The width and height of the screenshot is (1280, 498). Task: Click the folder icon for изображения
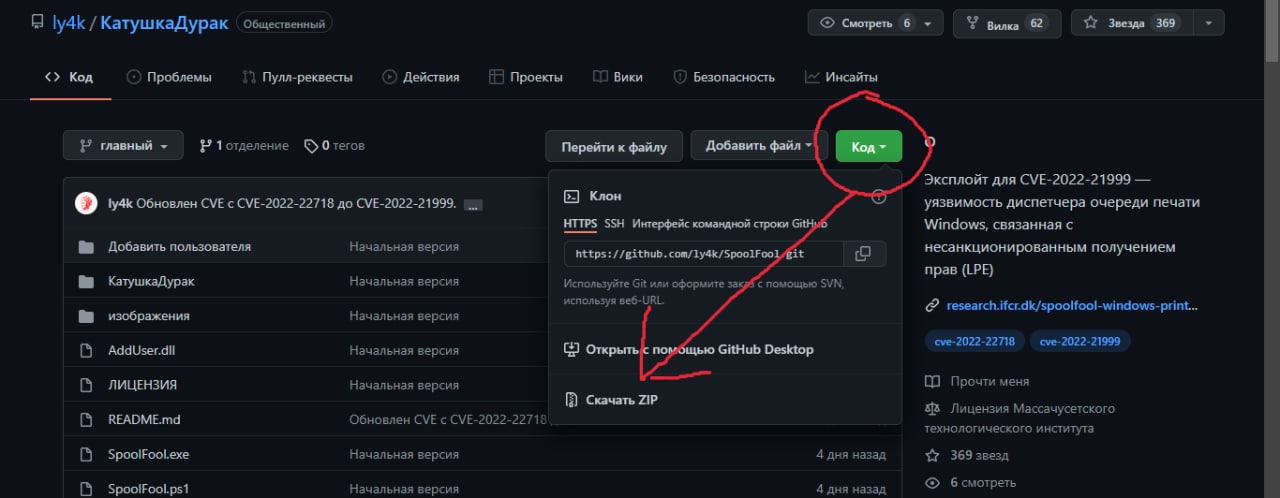pyautogui.click(x=86, y=316)
